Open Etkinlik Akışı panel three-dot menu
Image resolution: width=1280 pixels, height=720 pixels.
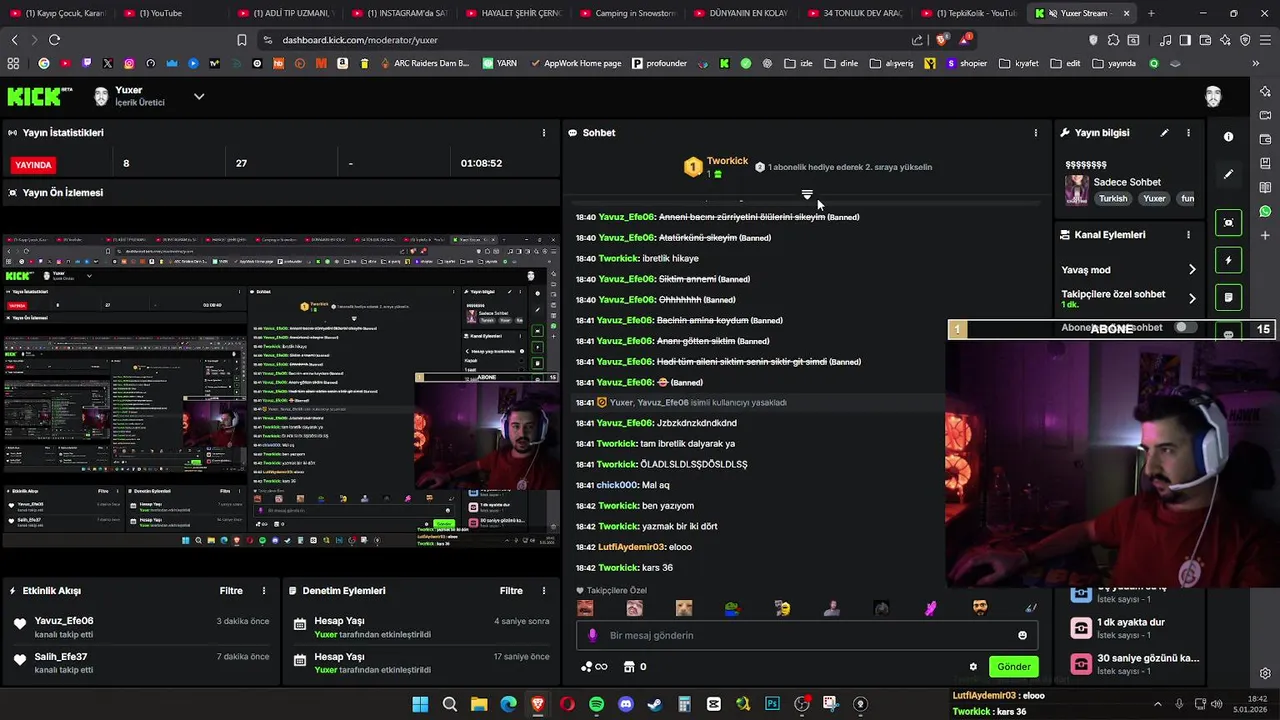point(264,591)
